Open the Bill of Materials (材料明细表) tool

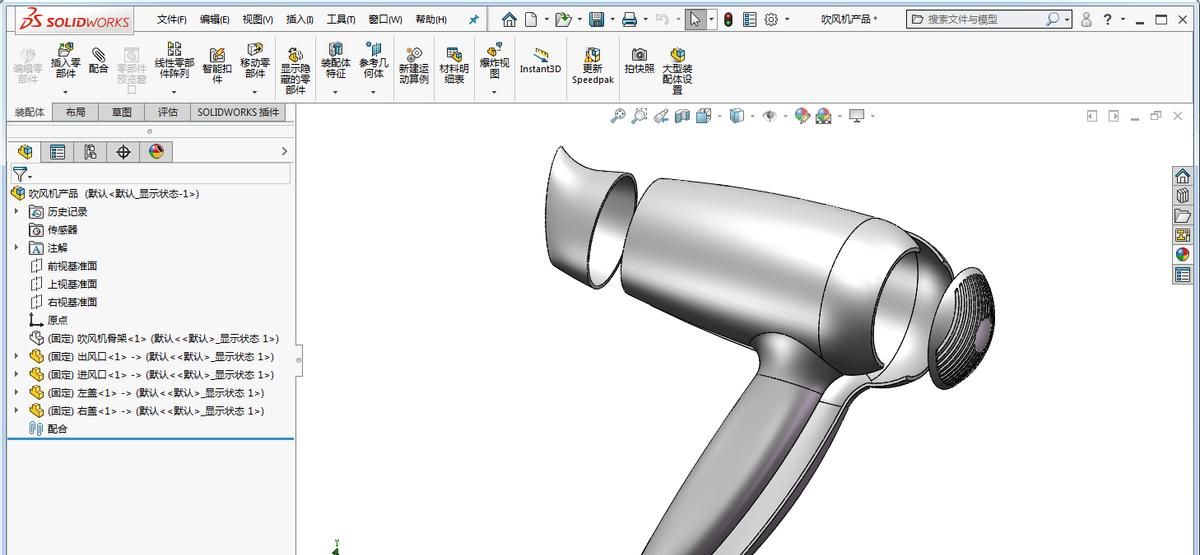[455, 65]
